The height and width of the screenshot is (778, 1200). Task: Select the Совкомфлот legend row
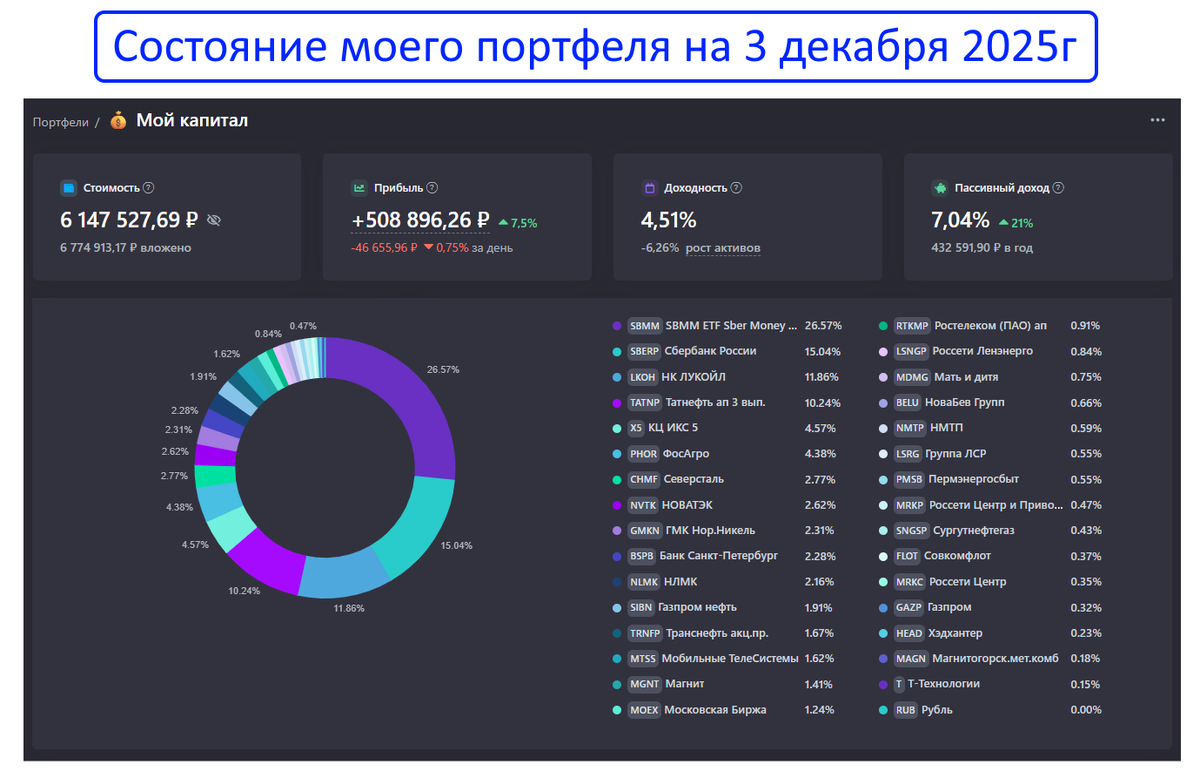click(991, 556)
